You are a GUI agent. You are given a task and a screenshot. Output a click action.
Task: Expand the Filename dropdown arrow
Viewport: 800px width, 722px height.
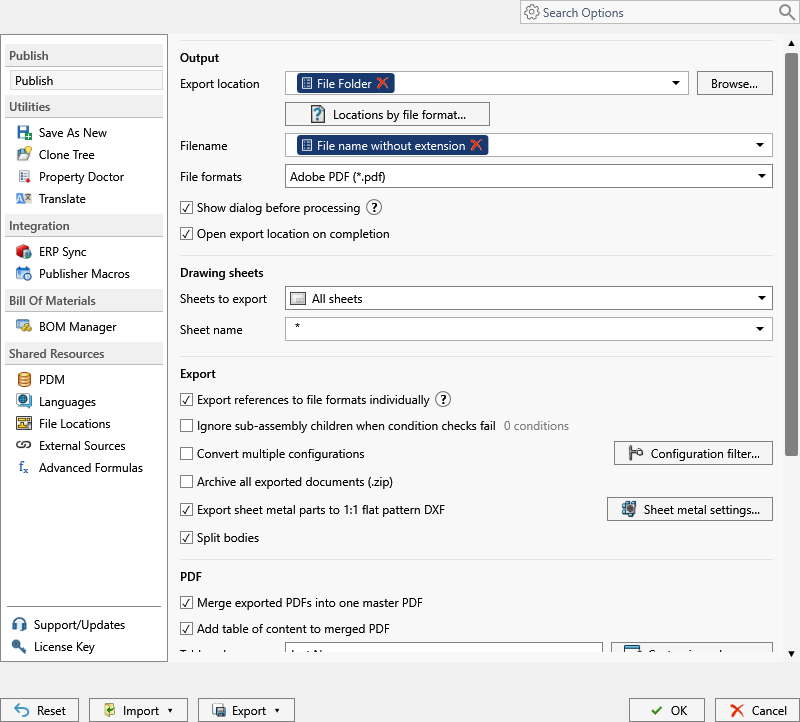click(760, 145)
